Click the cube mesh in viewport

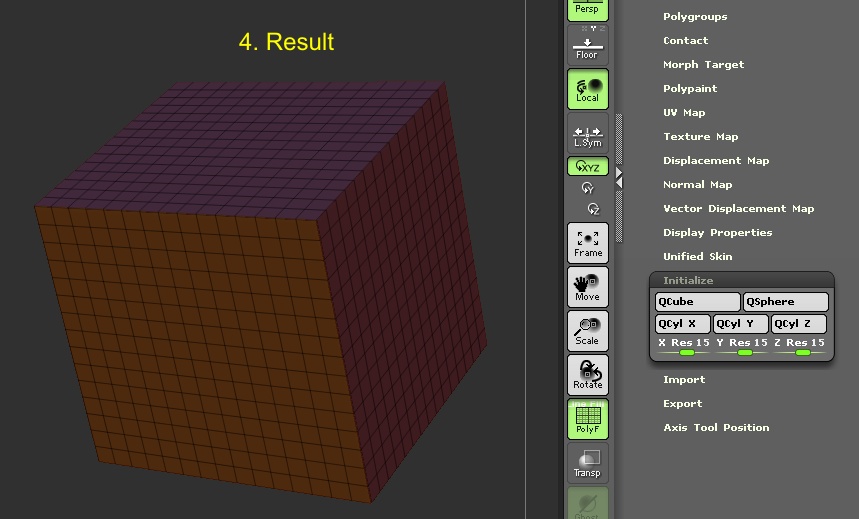[x=260, y=290]
